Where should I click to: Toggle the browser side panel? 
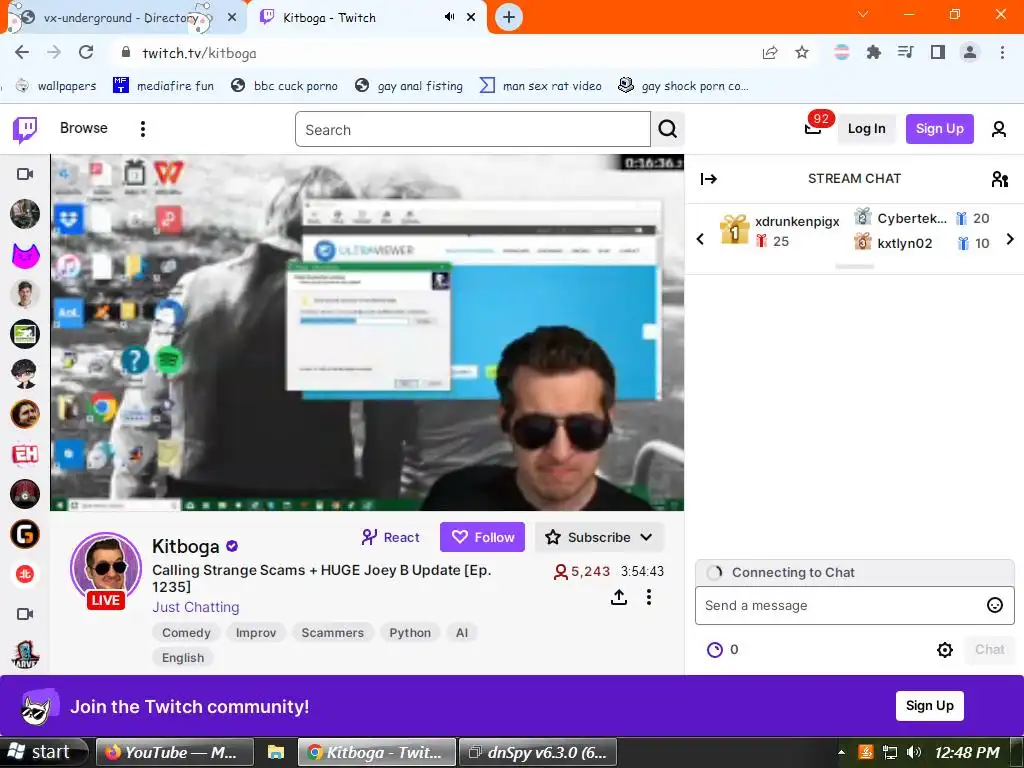click(938, 52)
